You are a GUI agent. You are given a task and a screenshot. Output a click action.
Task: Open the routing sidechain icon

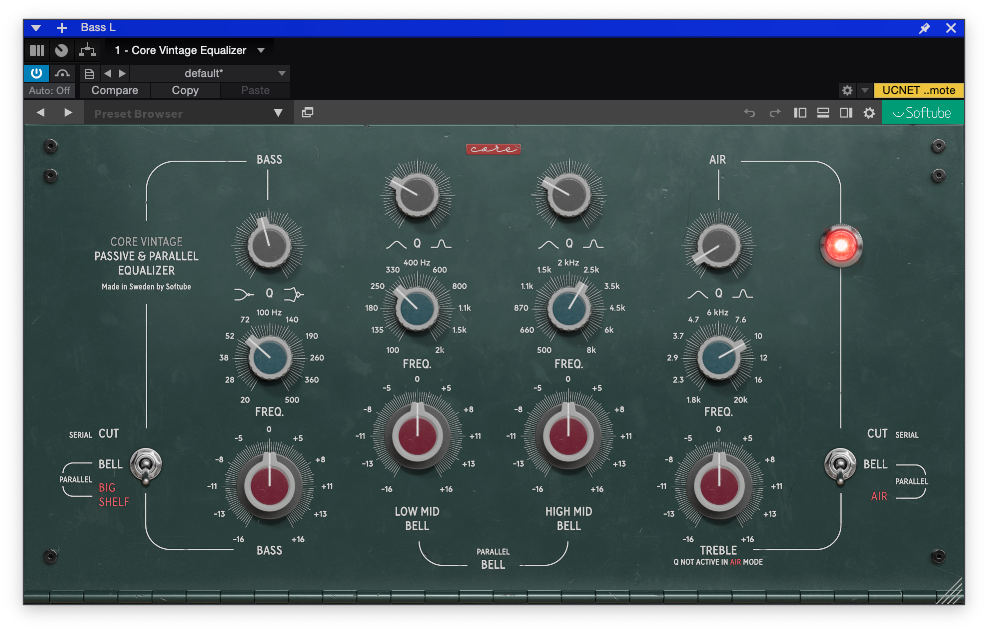pos(87,50)
